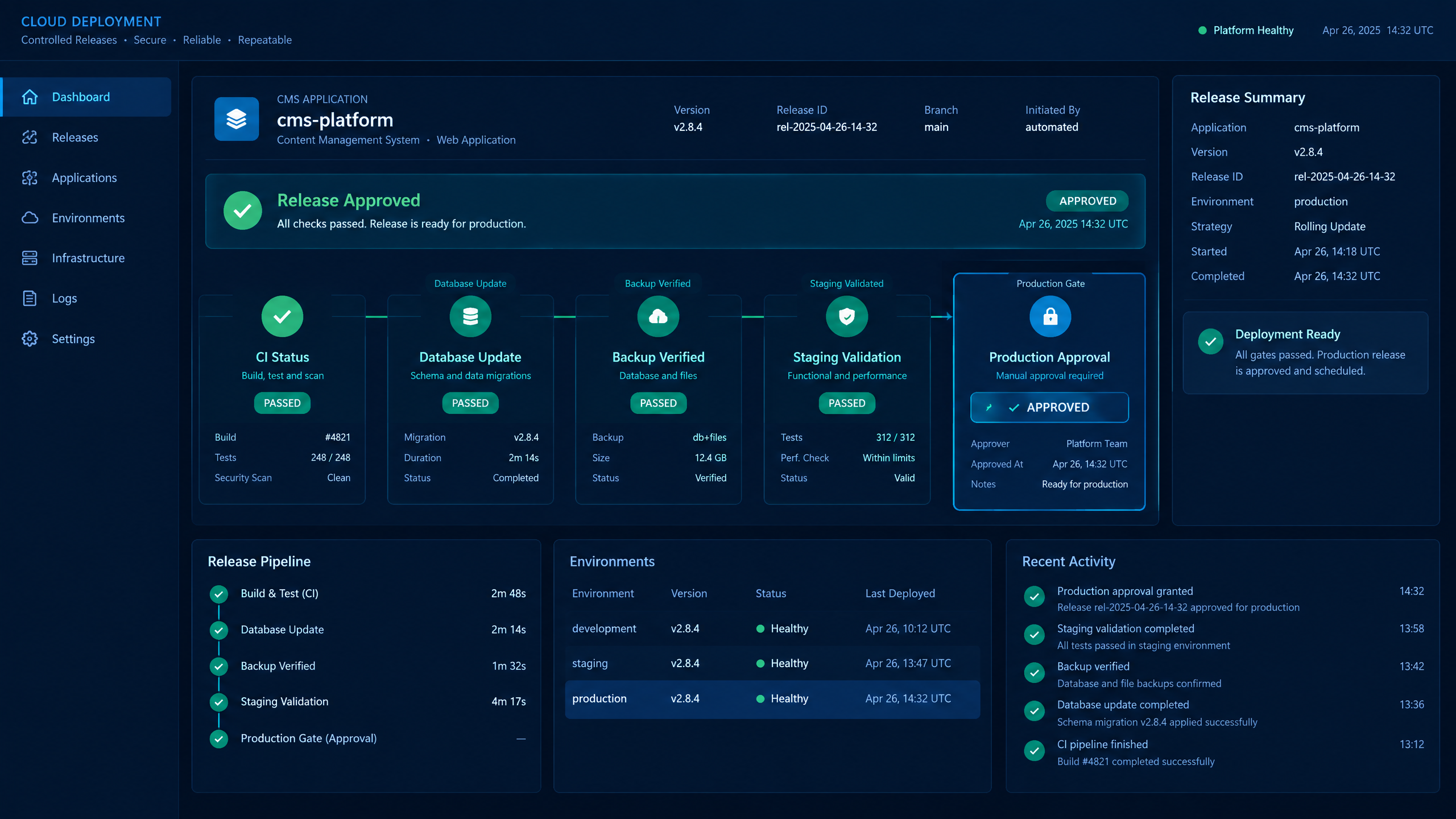The height and width of the screenshot is (819, 1456).
Task: Click the Production Gate lock icon
Action: click(1050, 316)
